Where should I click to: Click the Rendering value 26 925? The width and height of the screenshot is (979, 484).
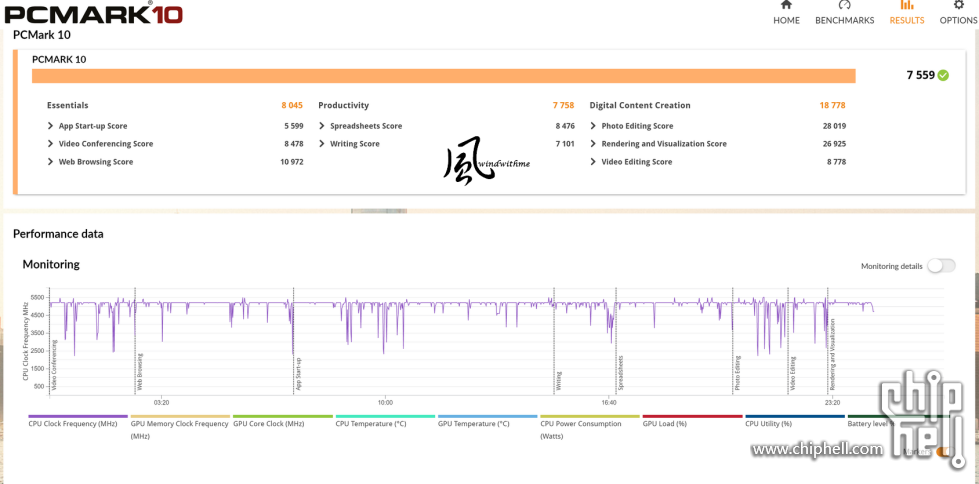tap(834, 144)
